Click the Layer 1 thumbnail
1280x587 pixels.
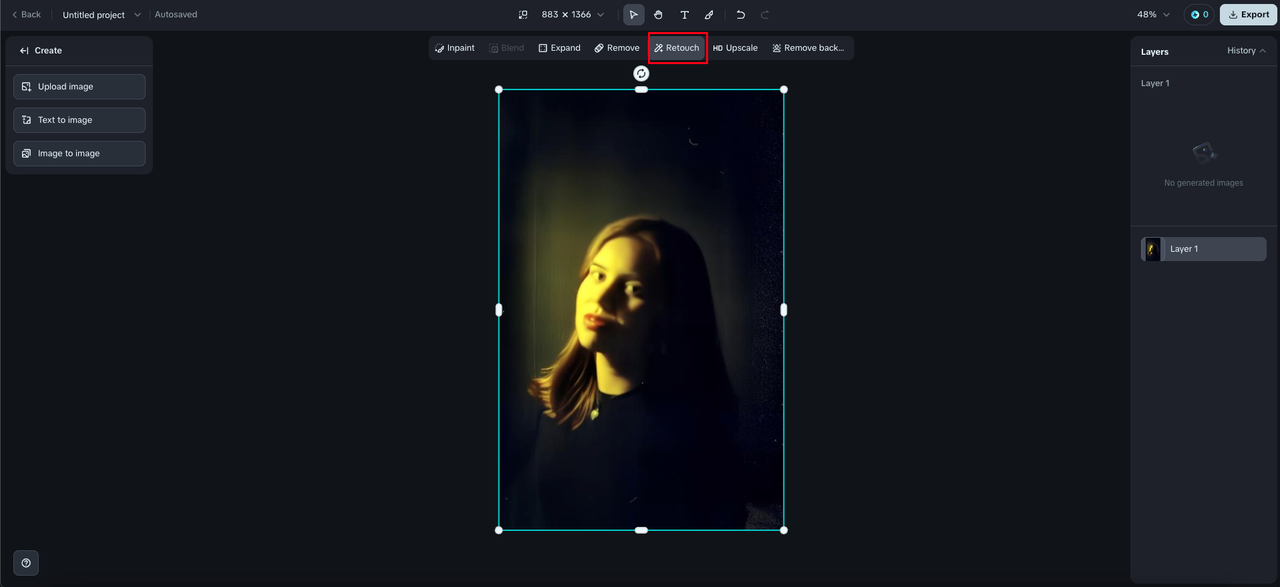coord(1153,249)
